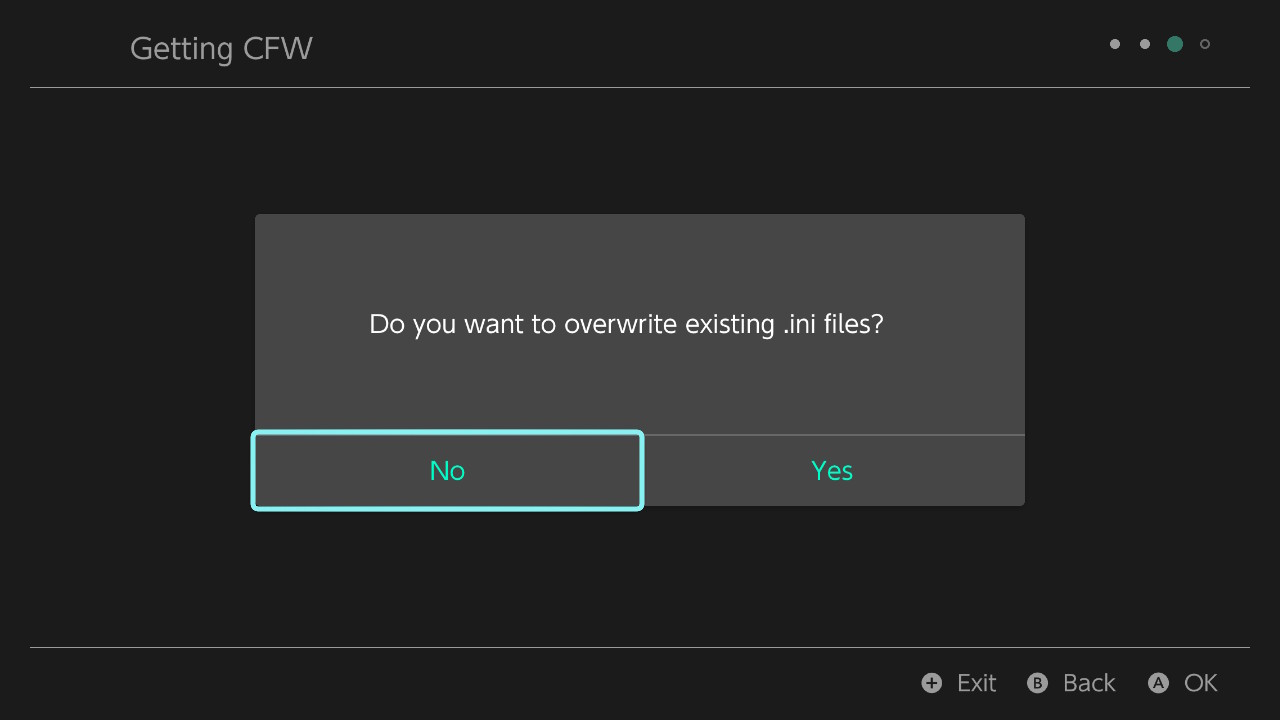Select the highlighted third progress dot
The image size is (1280, 720).
pyautogui.click(x=1175, y=44)
